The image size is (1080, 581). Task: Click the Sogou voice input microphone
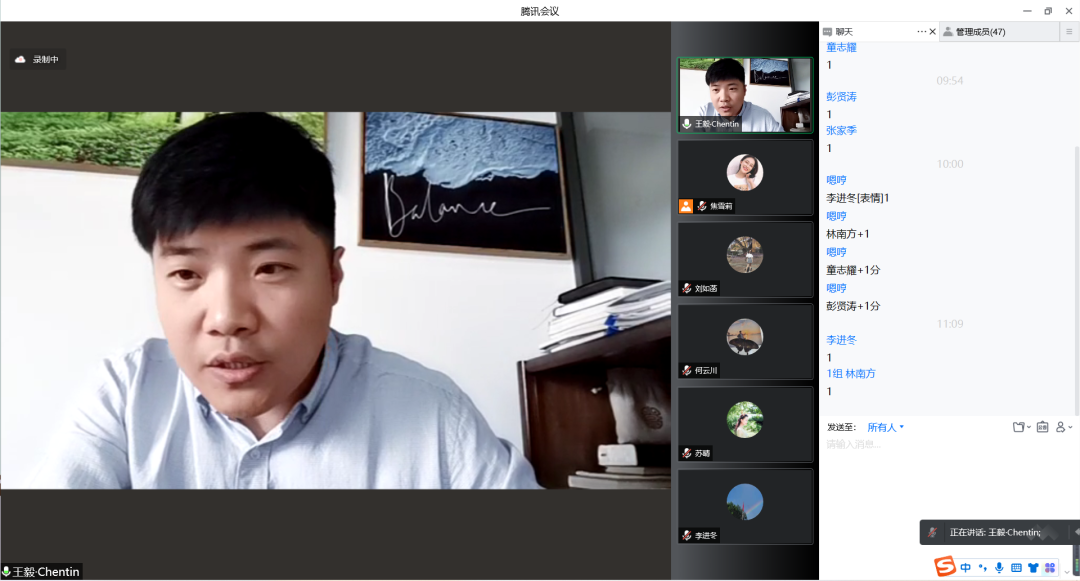(999, 568)
